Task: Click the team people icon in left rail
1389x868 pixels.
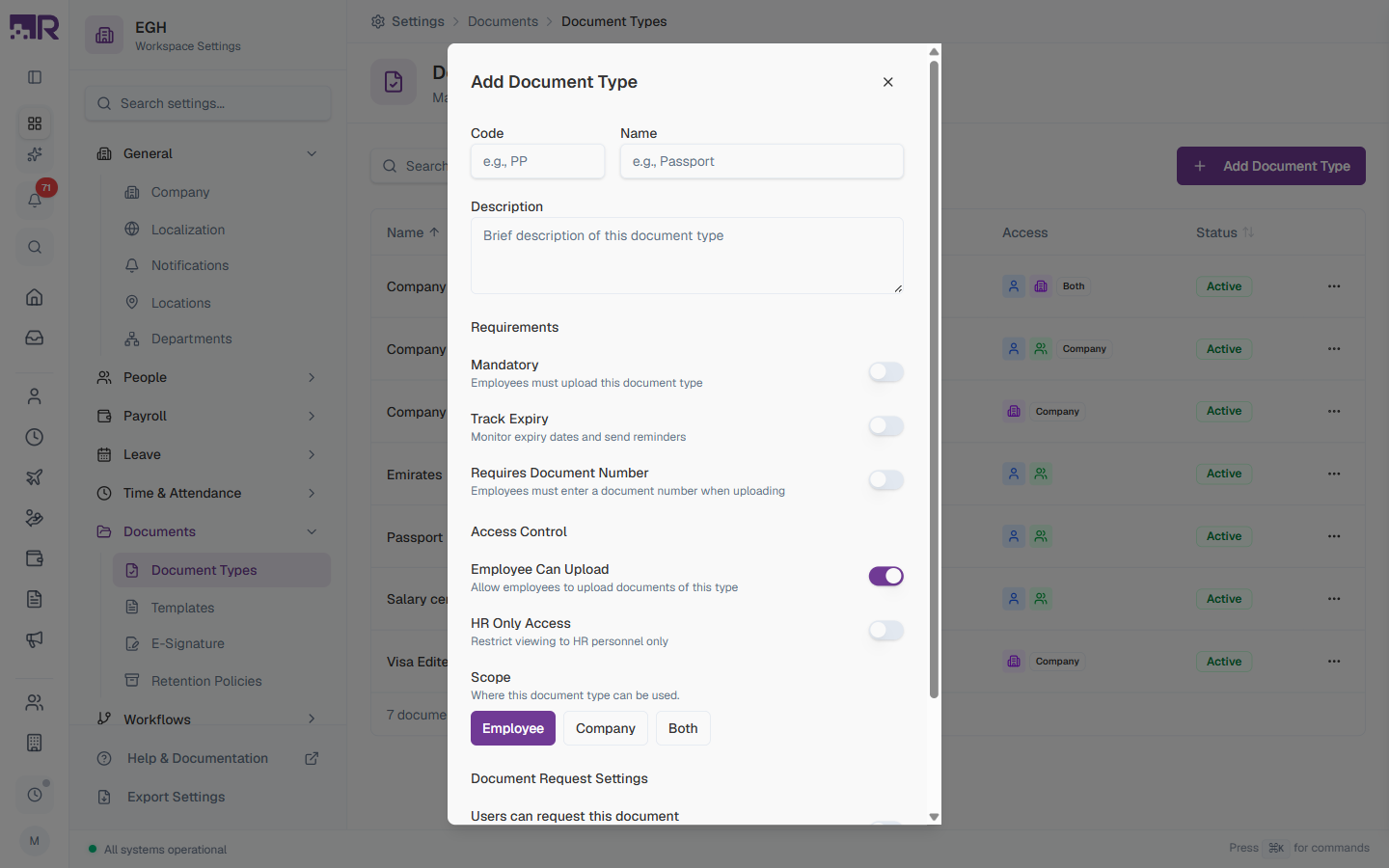Action: coord(35,702)
